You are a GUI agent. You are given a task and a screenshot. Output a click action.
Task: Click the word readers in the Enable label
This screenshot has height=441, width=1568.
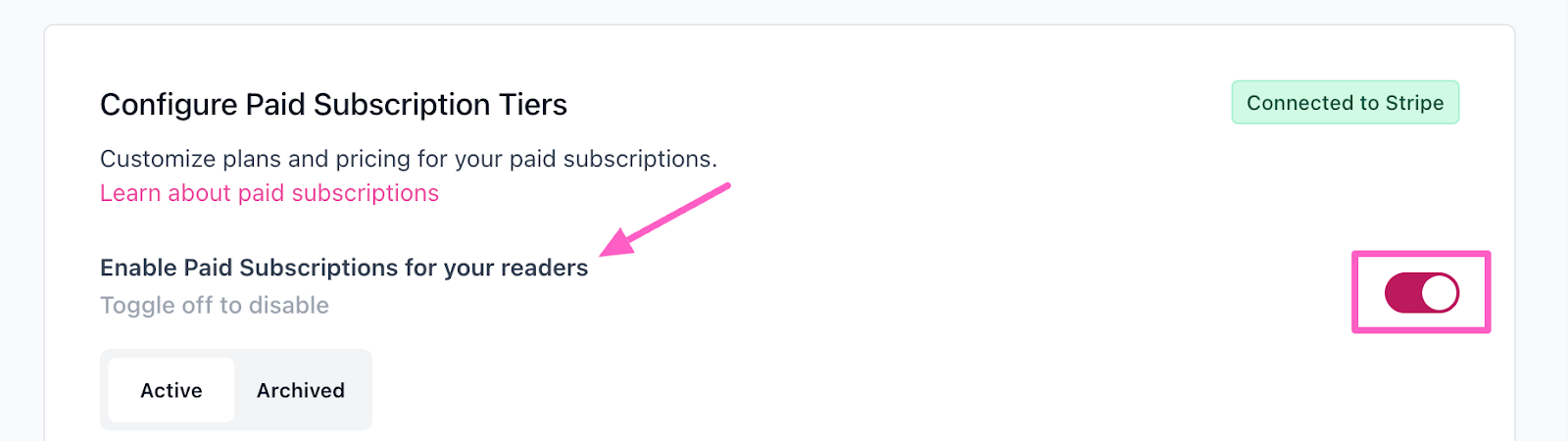(x=545, y=268)
